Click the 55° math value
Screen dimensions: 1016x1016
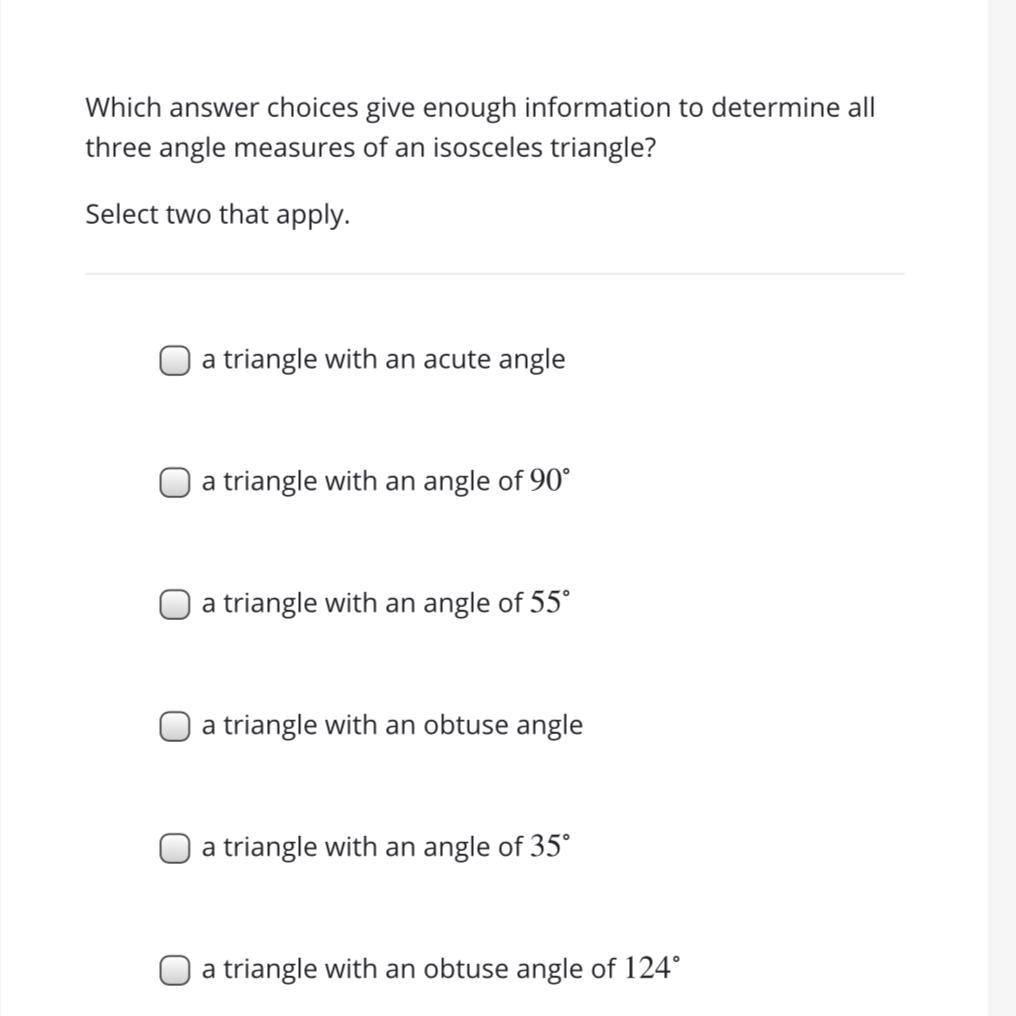[549, 603]
